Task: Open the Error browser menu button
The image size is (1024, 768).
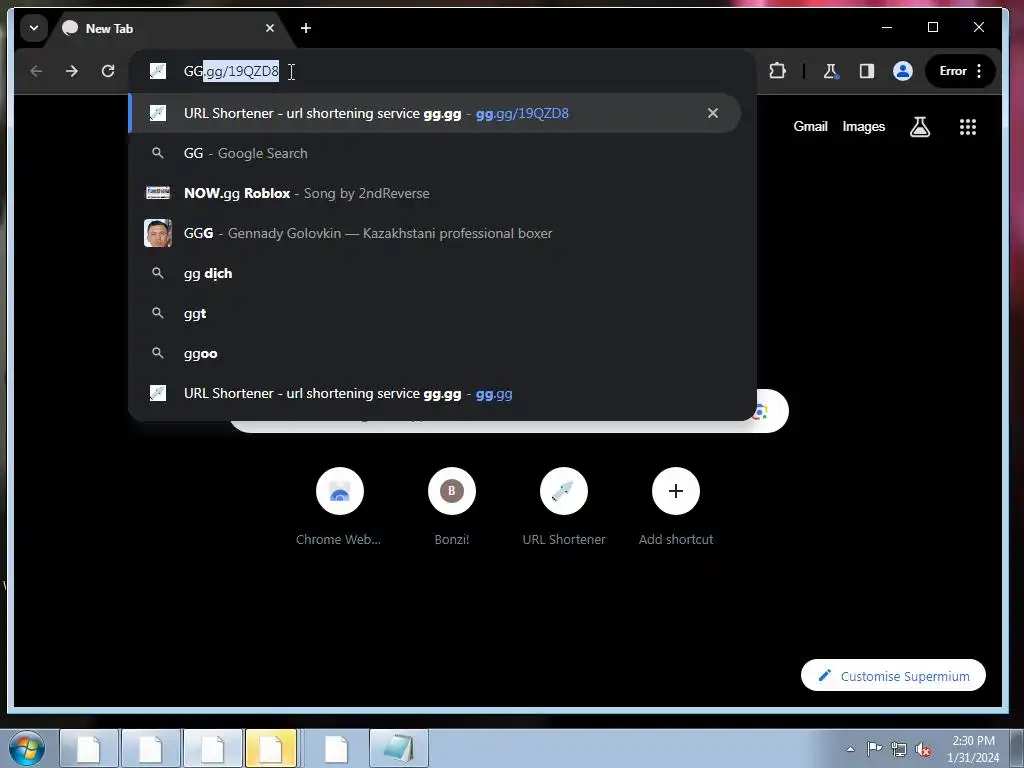Action: 961,71
